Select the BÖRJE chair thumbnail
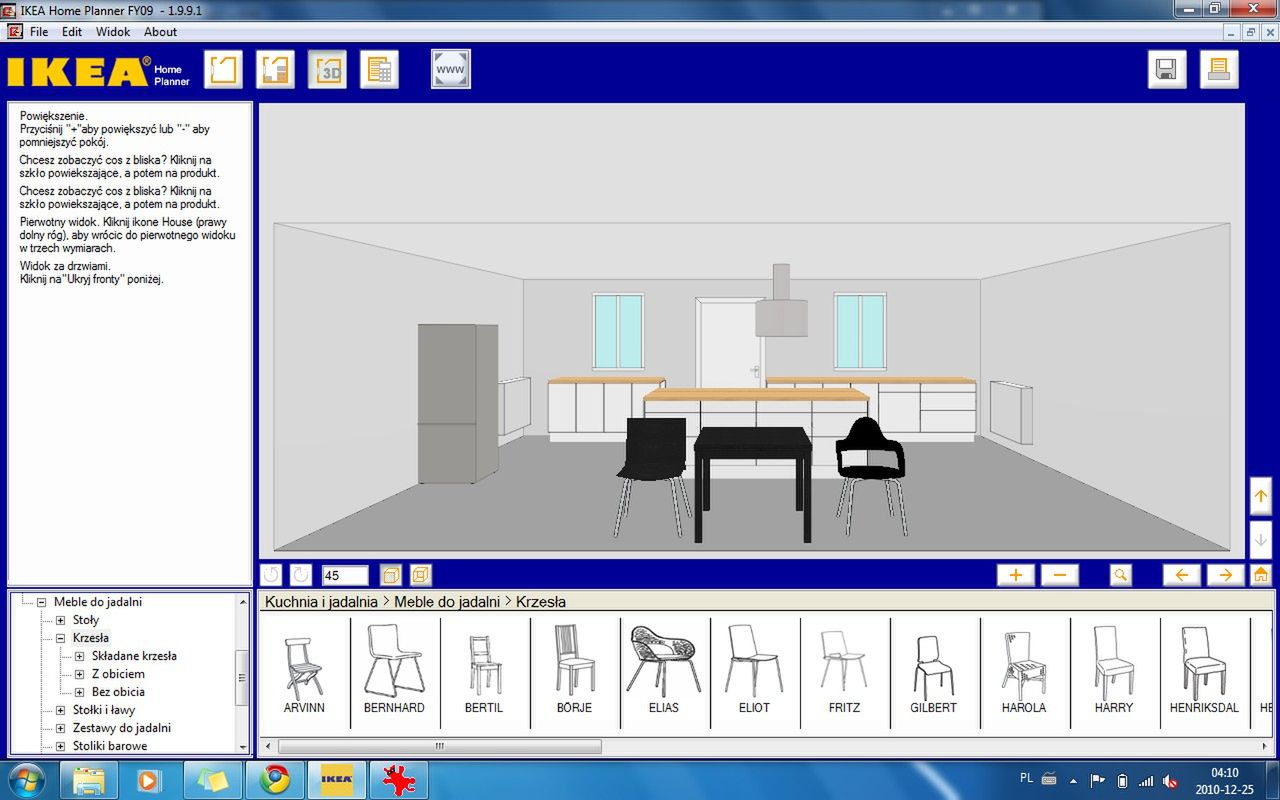The width and height of the screenshot is (1280, 800). [574, 674]
